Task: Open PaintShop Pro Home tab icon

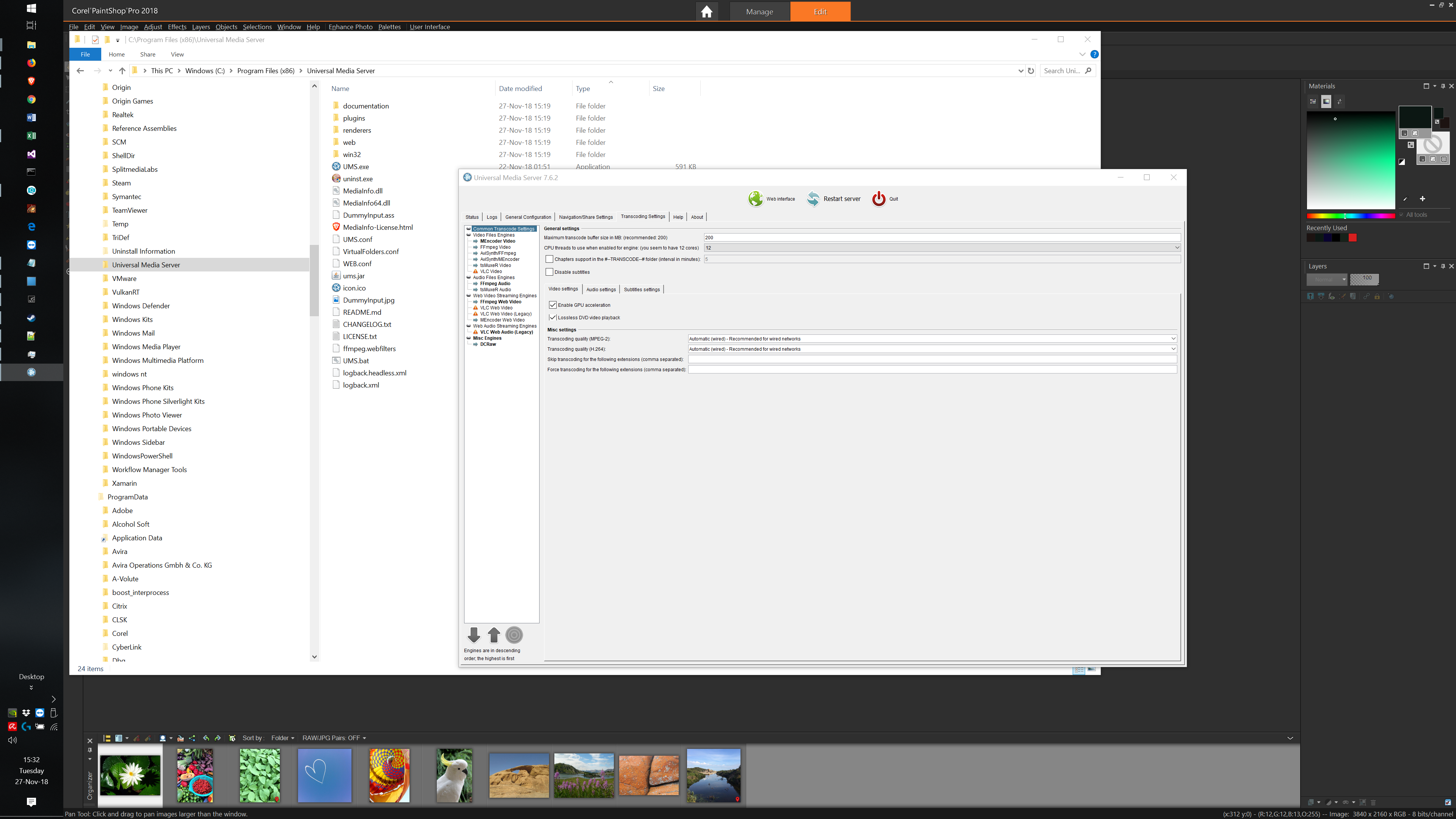Action: 706,11
